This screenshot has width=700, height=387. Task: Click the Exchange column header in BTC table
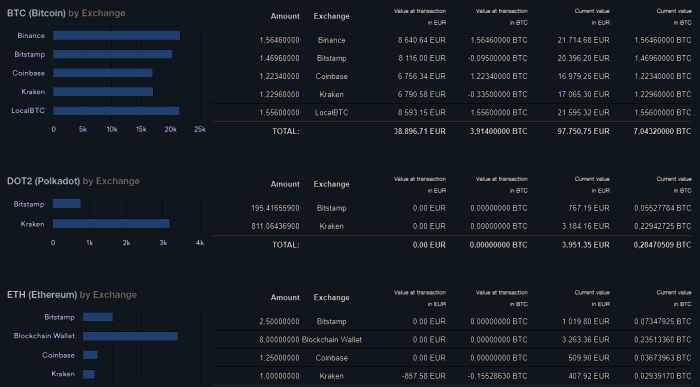coord(331,16)
